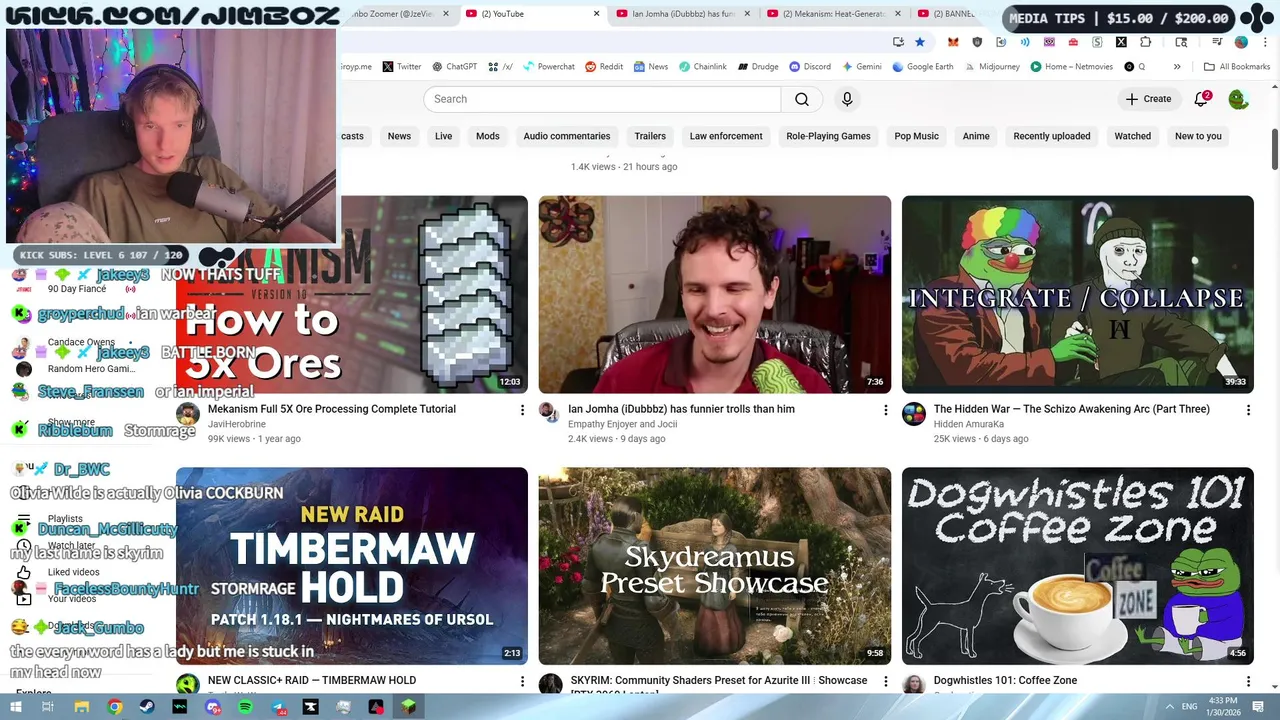Select the Live filter chip
This screenshot has width=1280, height=720.
(443, 136)
